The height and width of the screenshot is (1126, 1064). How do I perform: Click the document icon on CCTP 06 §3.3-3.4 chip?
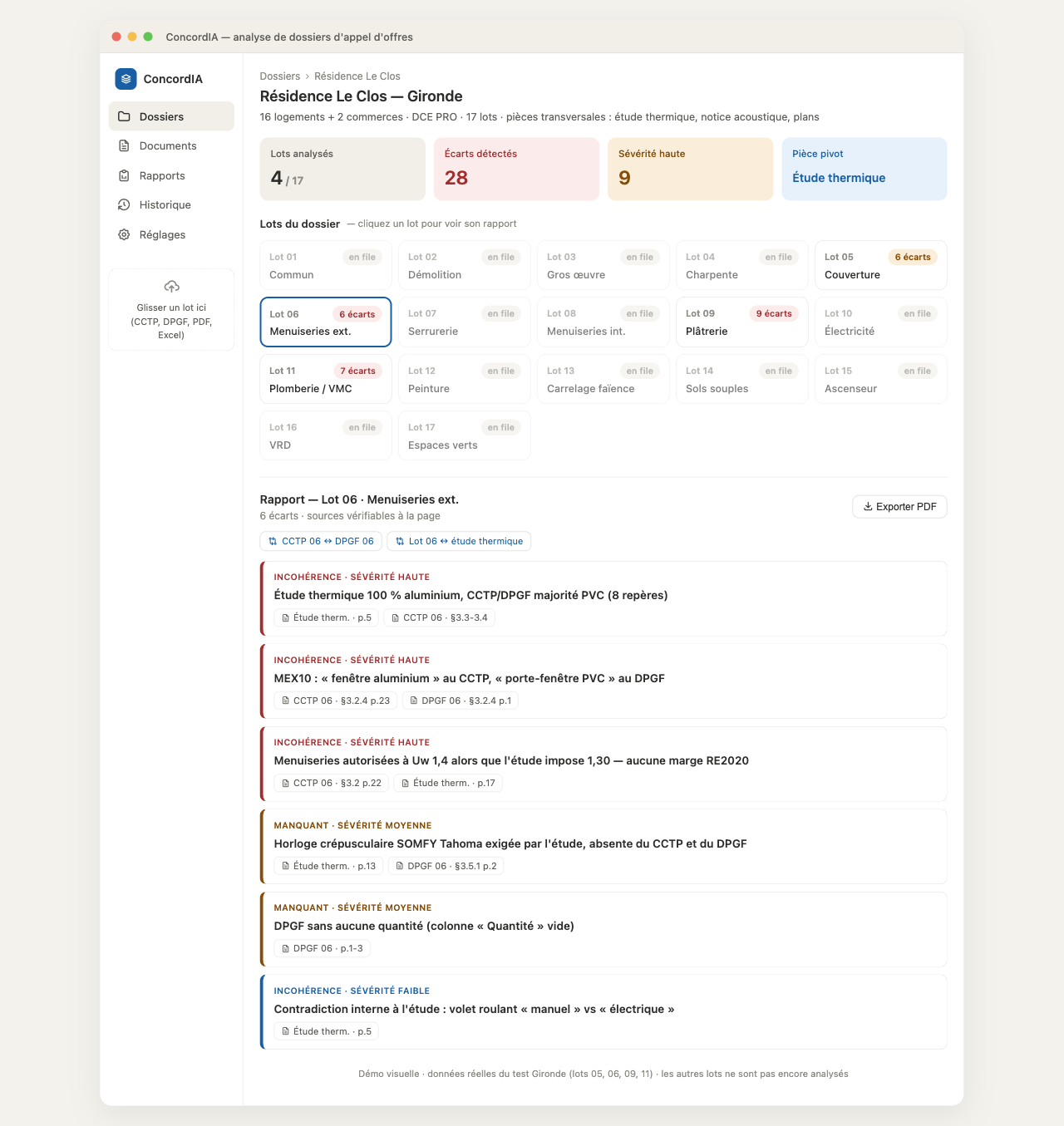click(395, 617)
